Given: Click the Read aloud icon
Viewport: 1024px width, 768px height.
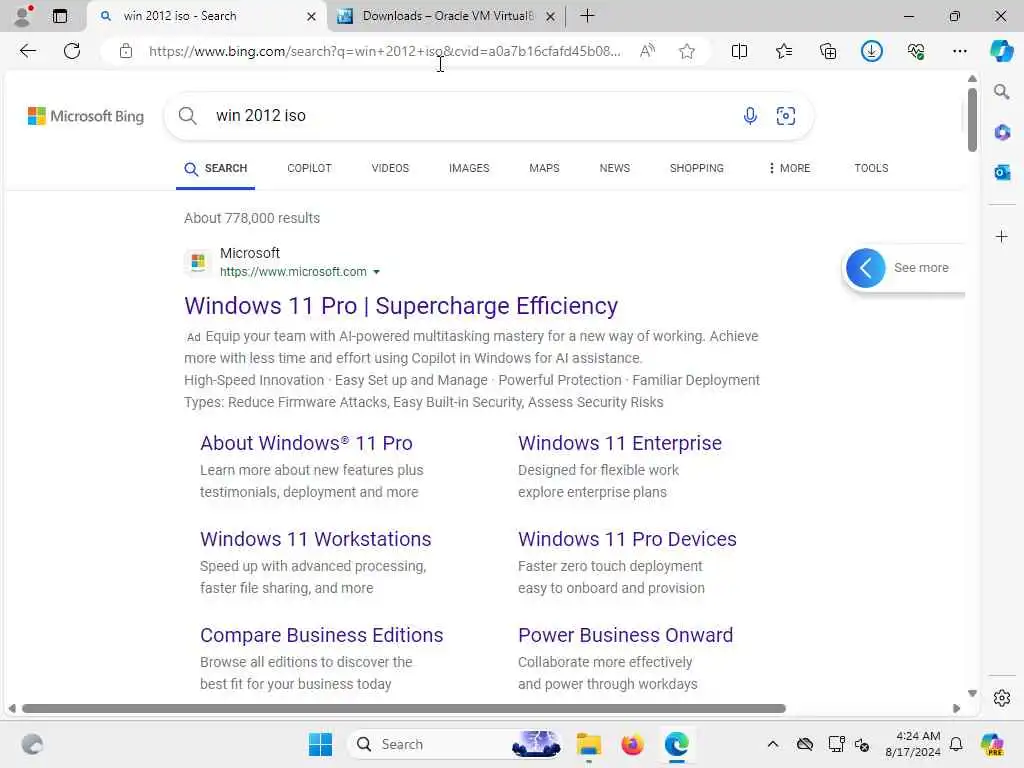Looking at the screenshot, I should click(x=647, y=51).
